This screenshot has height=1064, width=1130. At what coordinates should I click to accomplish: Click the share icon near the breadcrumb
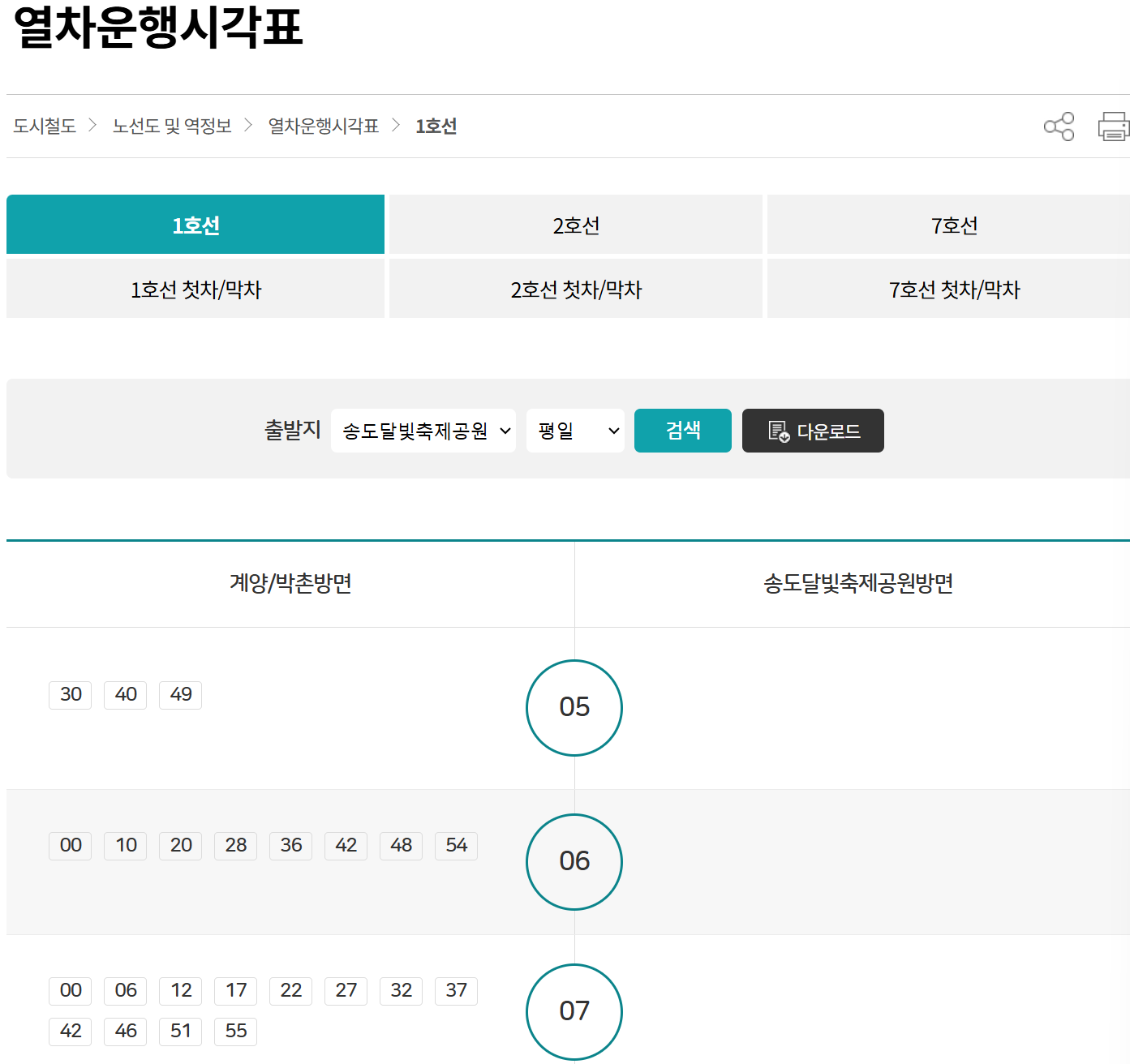(x=1058, y=126)
